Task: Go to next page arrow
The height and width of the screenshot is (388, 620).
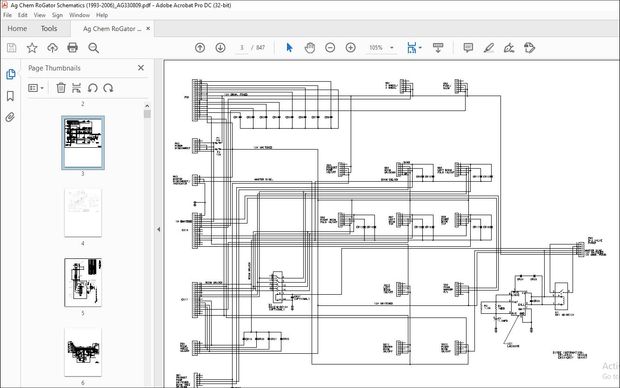Action: tap(220, 48)
